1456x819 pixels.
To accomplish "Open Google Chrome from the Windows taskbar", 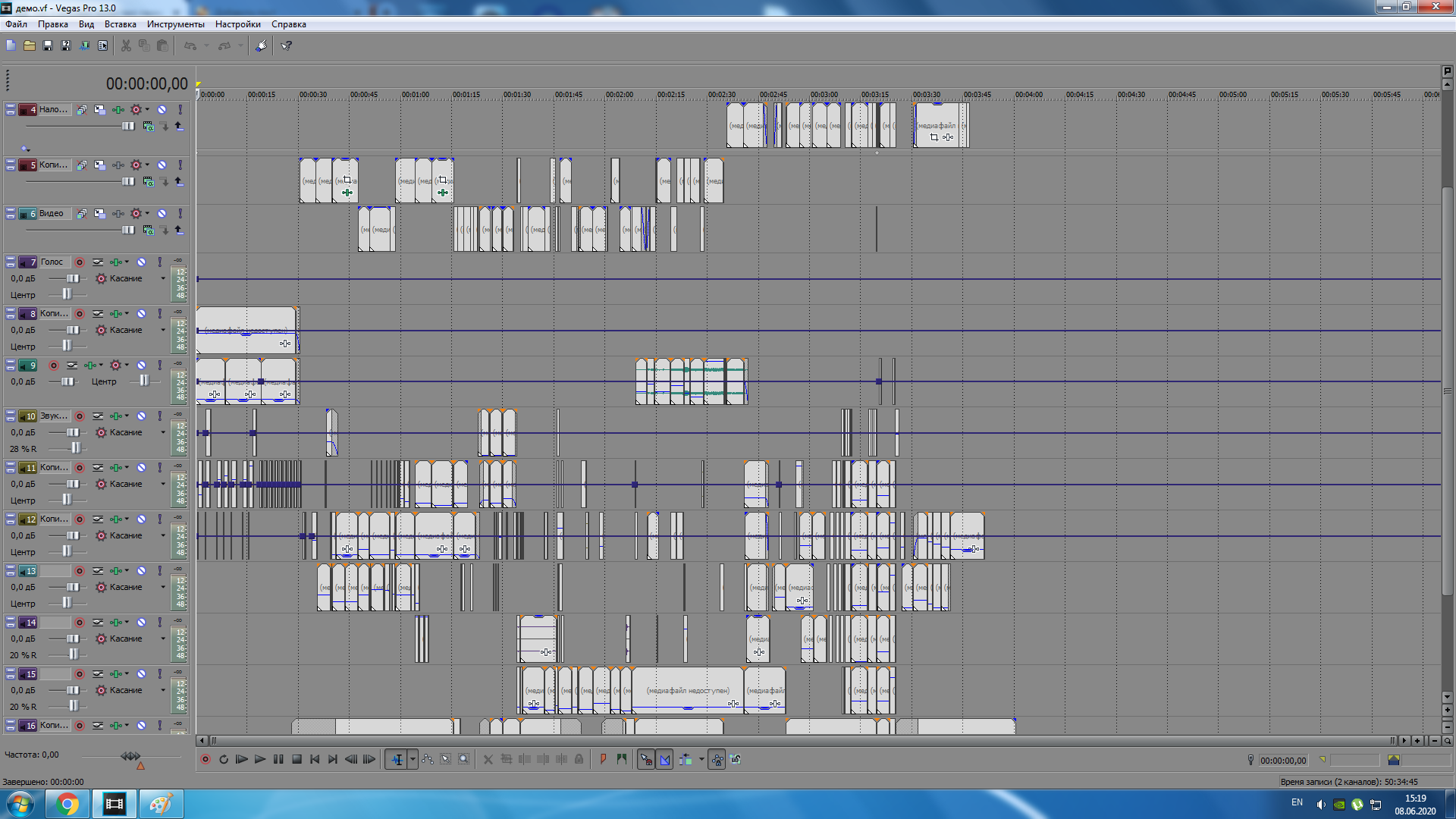I will [67, 804].
